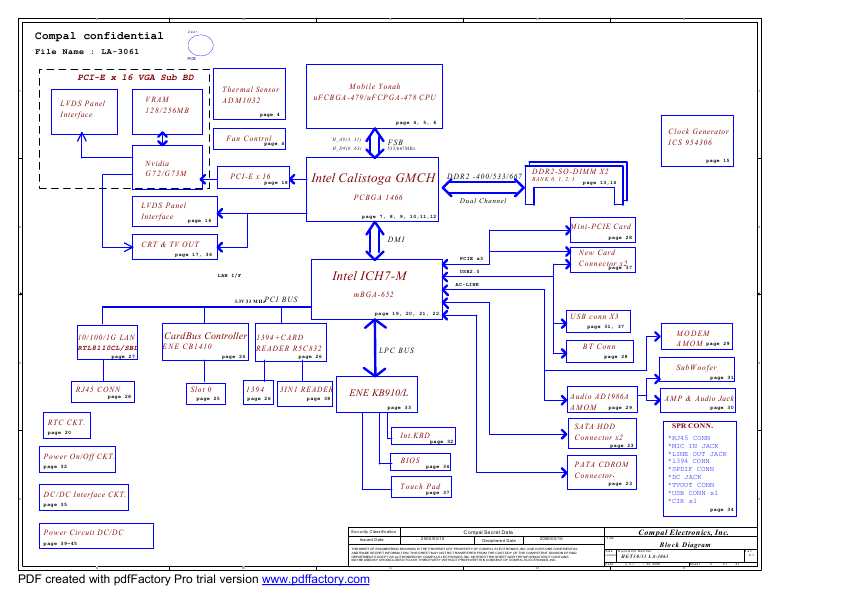Select "*LINE OUT JACK" in the SPR CONN list
The image size is (842, 595).
(697, 454)
